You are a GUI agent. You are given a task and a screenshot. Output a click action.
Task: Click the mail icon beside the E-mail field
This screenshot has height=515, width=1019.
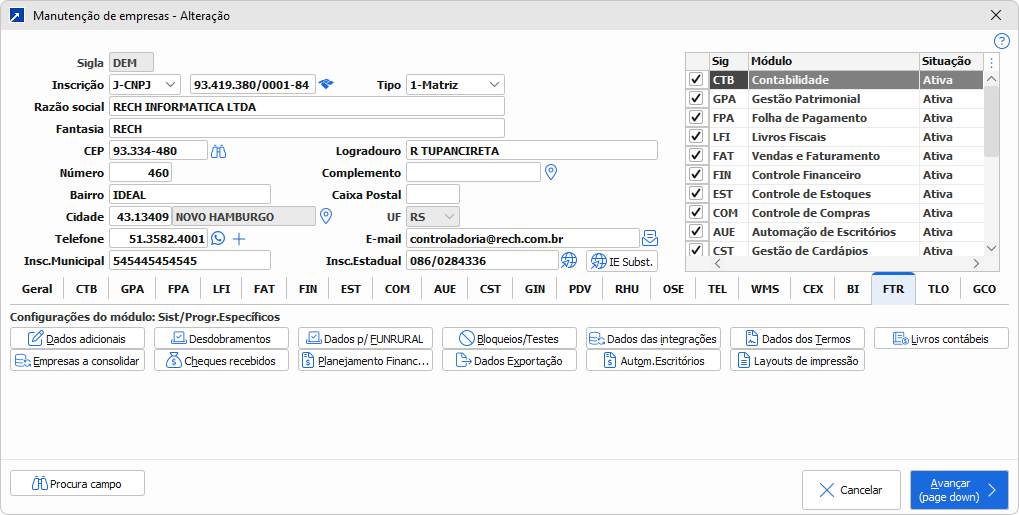point(650,238)
